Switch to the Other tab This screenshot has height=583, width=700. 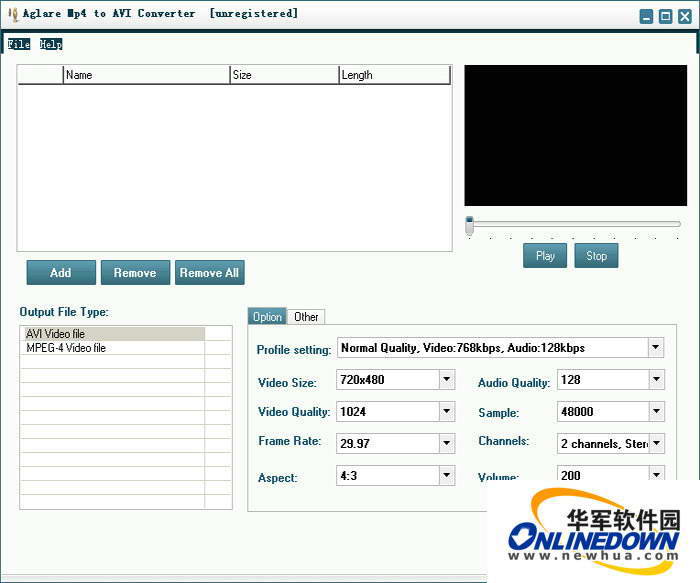coord(306,317)
